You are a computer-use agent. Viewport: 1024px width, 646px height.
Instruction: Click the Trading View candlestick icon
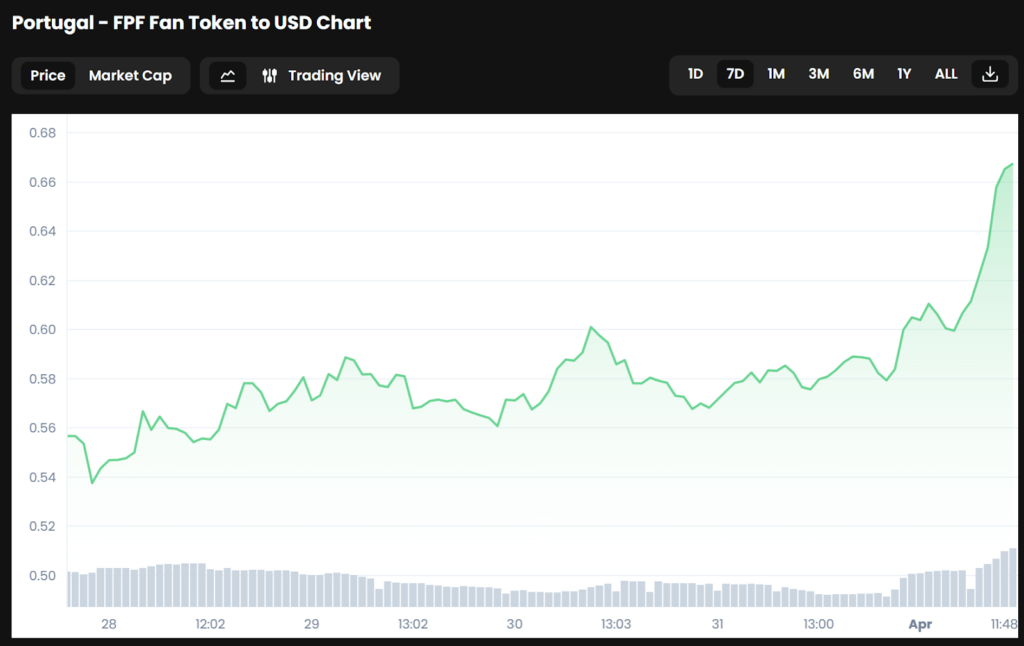(269, 76)
